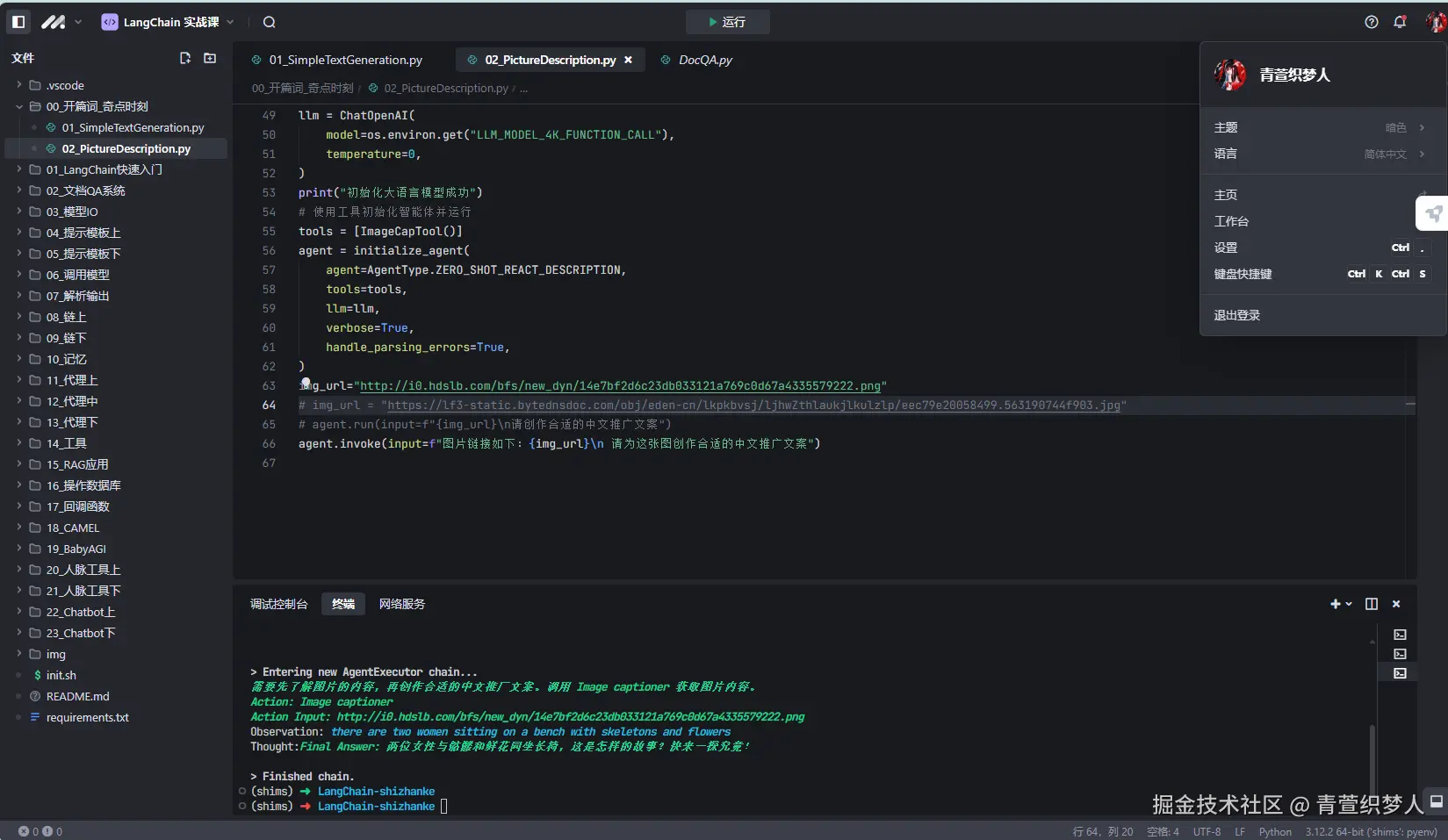Image resolution: width=1448 pixels, height=840 pixels.
Task: Switch to the DocQA.py tab
Action: click(704, 60)
